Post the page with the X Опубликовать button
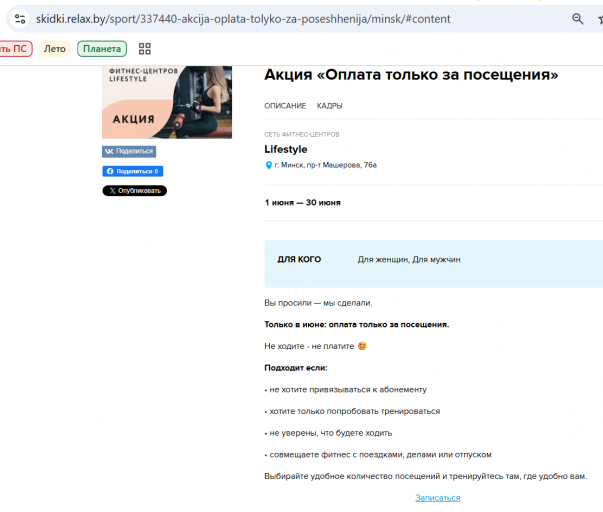The image size is (603, 512). click(135, 191)
